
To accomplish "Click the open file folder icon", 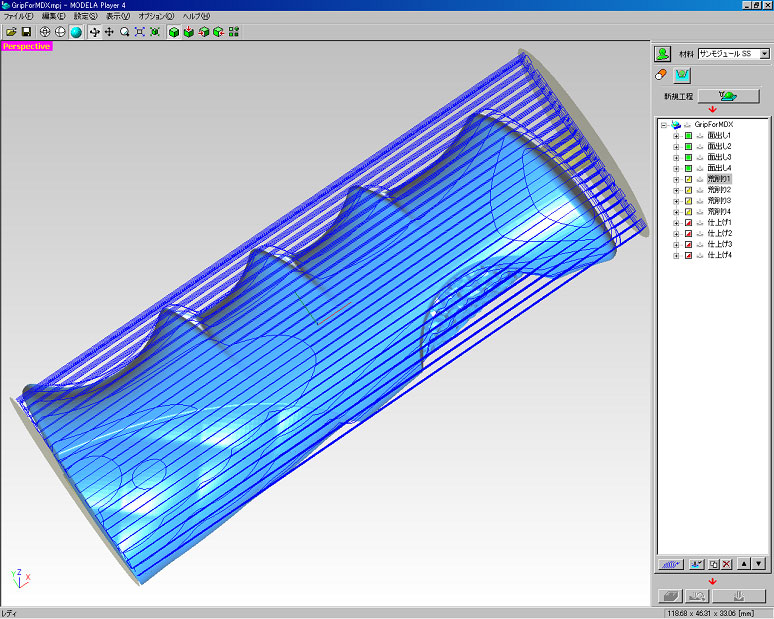I will [x=11, y=32].
